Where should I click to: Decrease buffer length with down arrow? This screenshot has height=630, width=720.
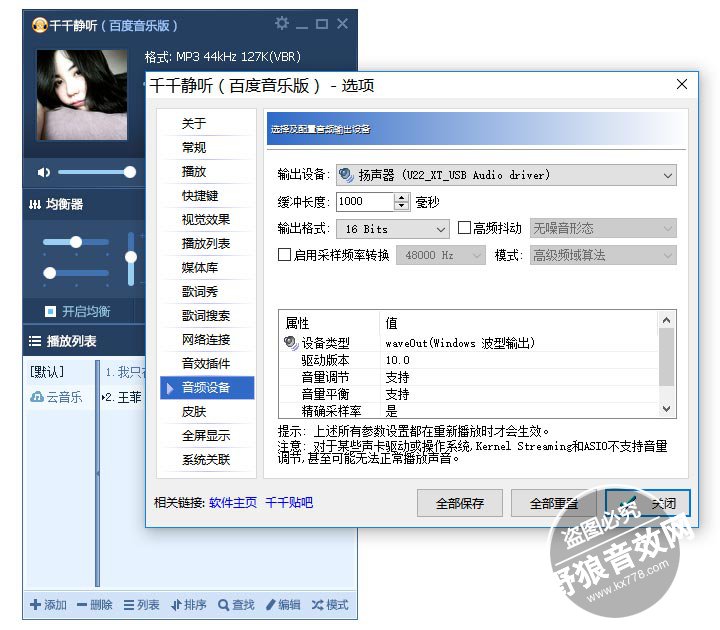pyautogui.click(x=402, y=206)
